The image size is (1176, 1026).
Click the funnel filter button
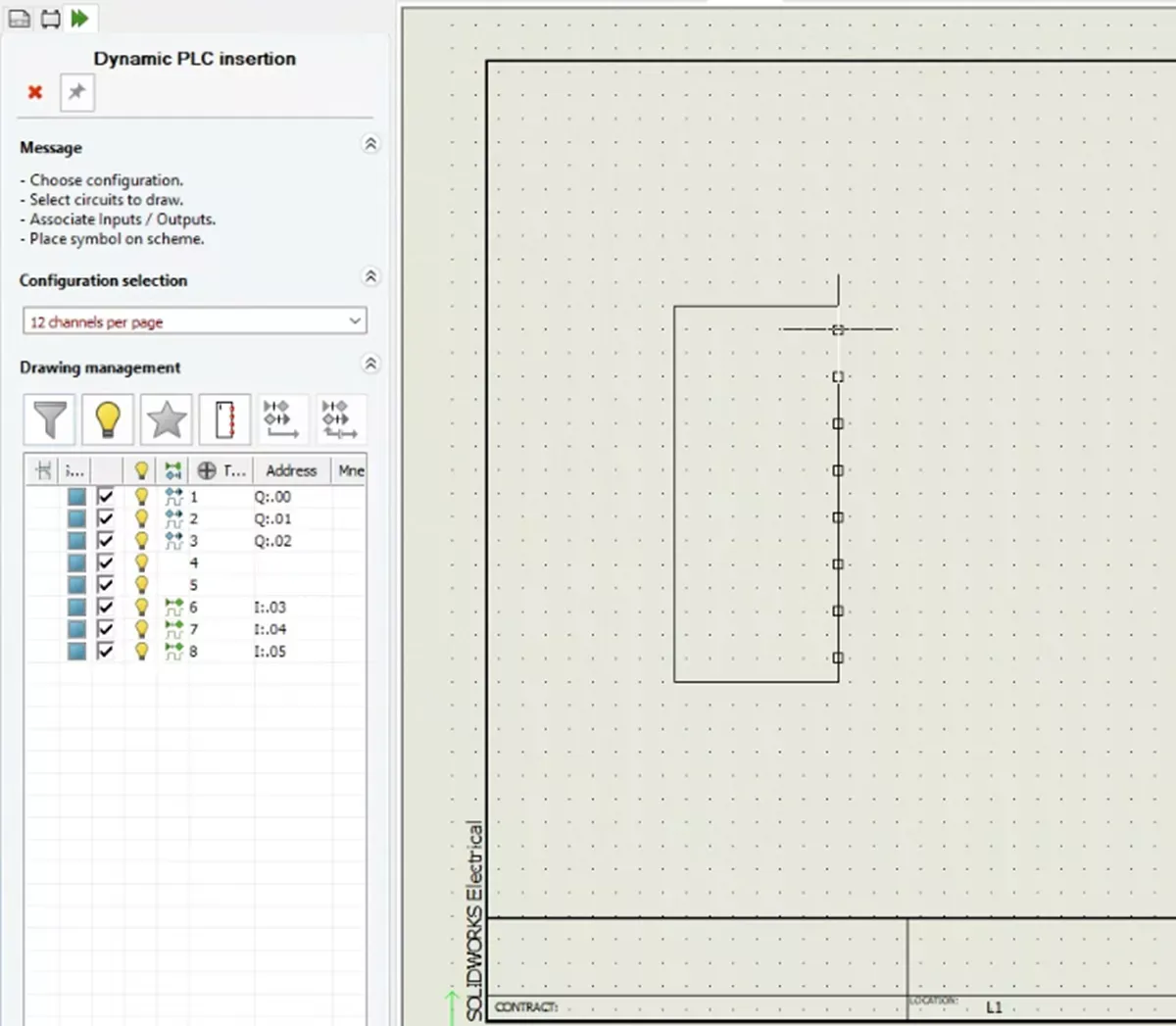point(50,419)
